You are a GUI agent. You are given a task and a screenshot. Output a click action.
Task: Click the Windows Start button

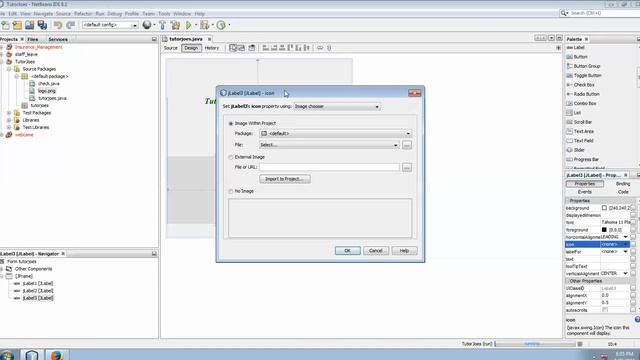point(7,355)
